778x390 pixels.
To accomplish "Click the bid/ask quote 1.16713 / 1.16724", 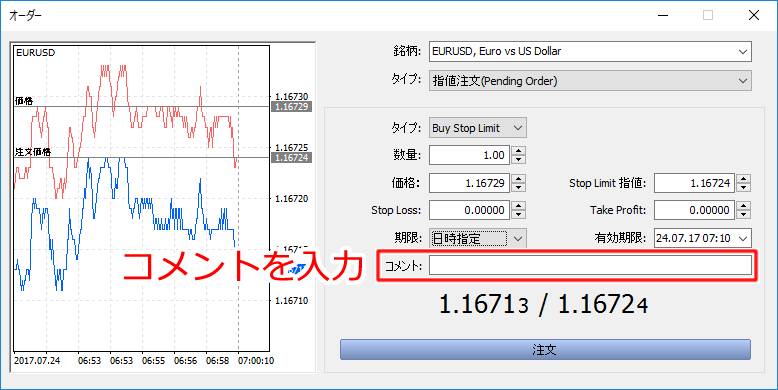I will (x=544, y=304).
